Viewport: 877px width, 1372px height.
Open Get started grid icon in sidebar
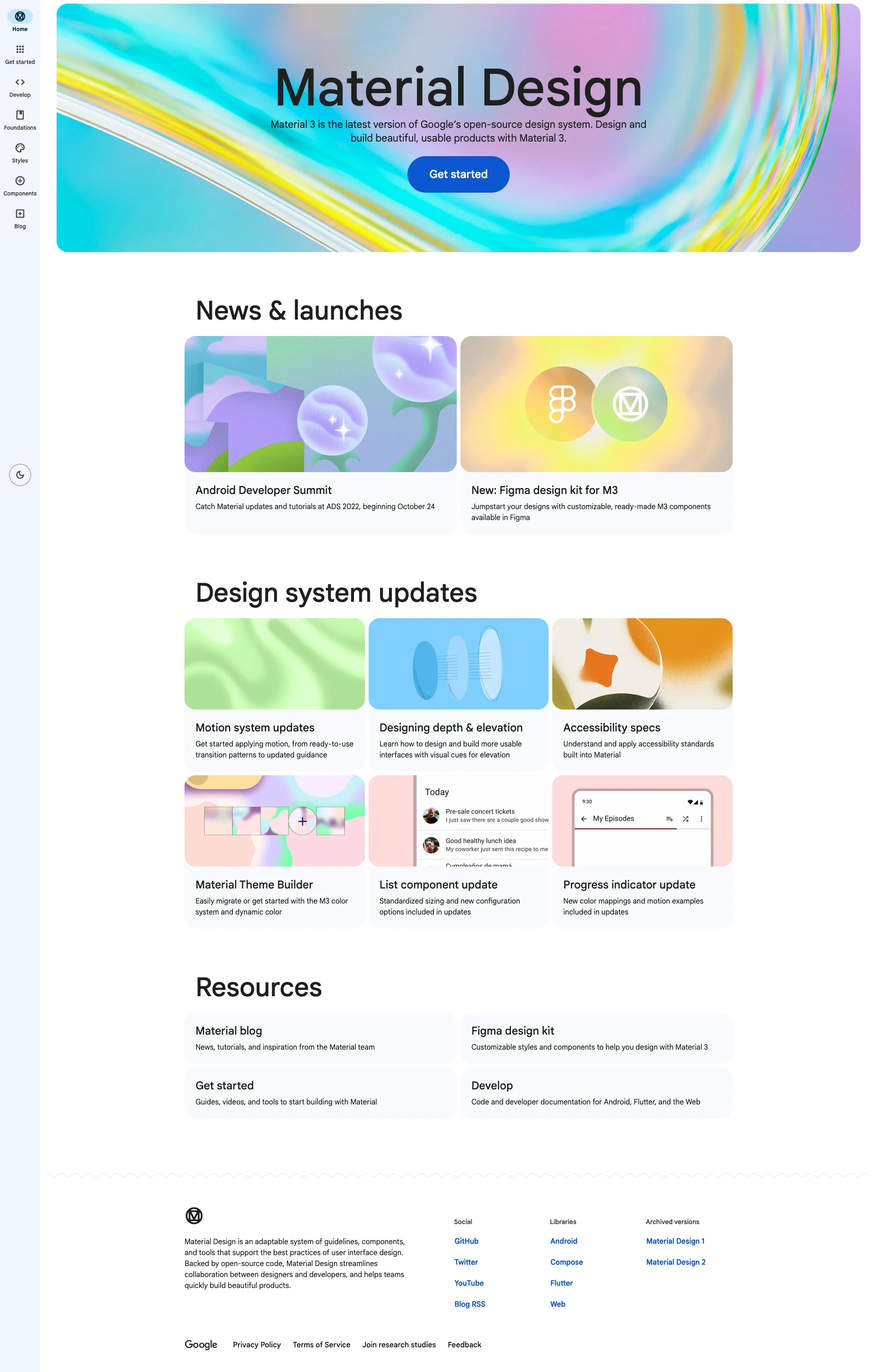(20, 49)
